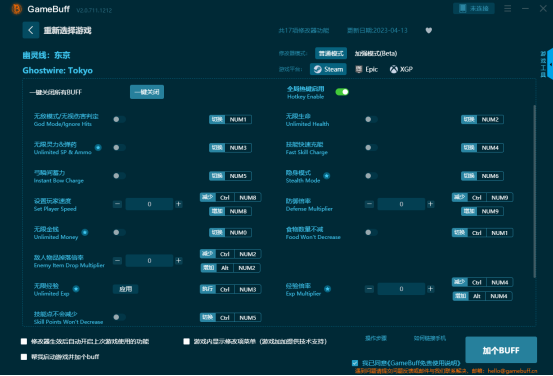This screenshot has width=553, height=376.
Task: Select the Epic platform tab
Action: click(x=367, y=69)
